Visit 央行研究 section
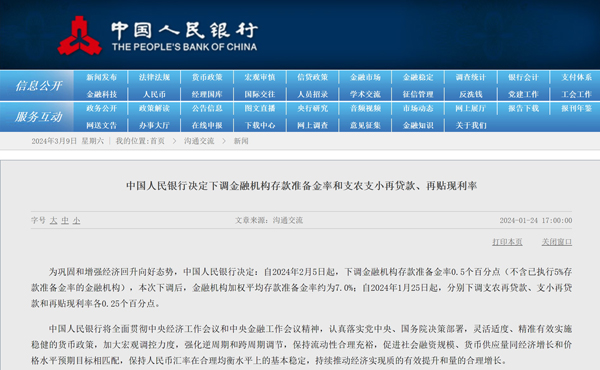The width and height of the screenshot is (600, 370). point(313,108)
